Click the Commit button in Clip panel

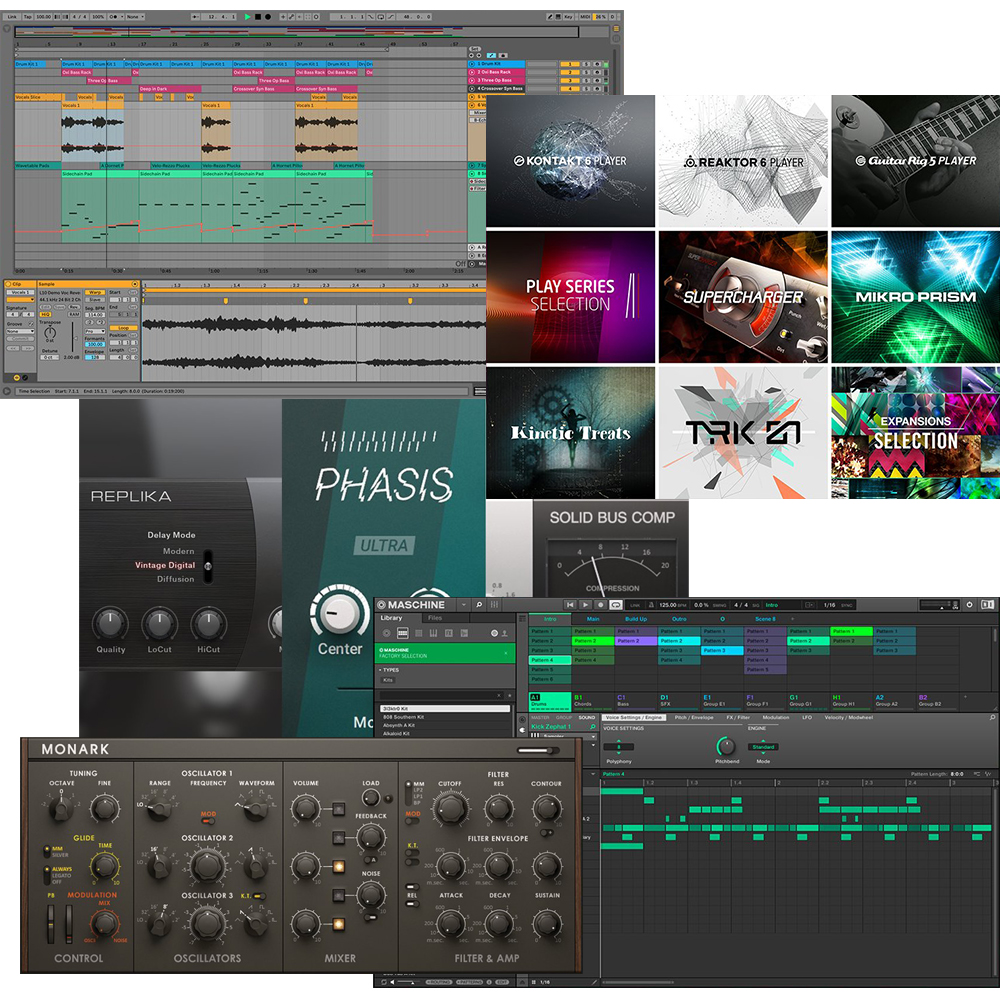[x=20, y=339]
